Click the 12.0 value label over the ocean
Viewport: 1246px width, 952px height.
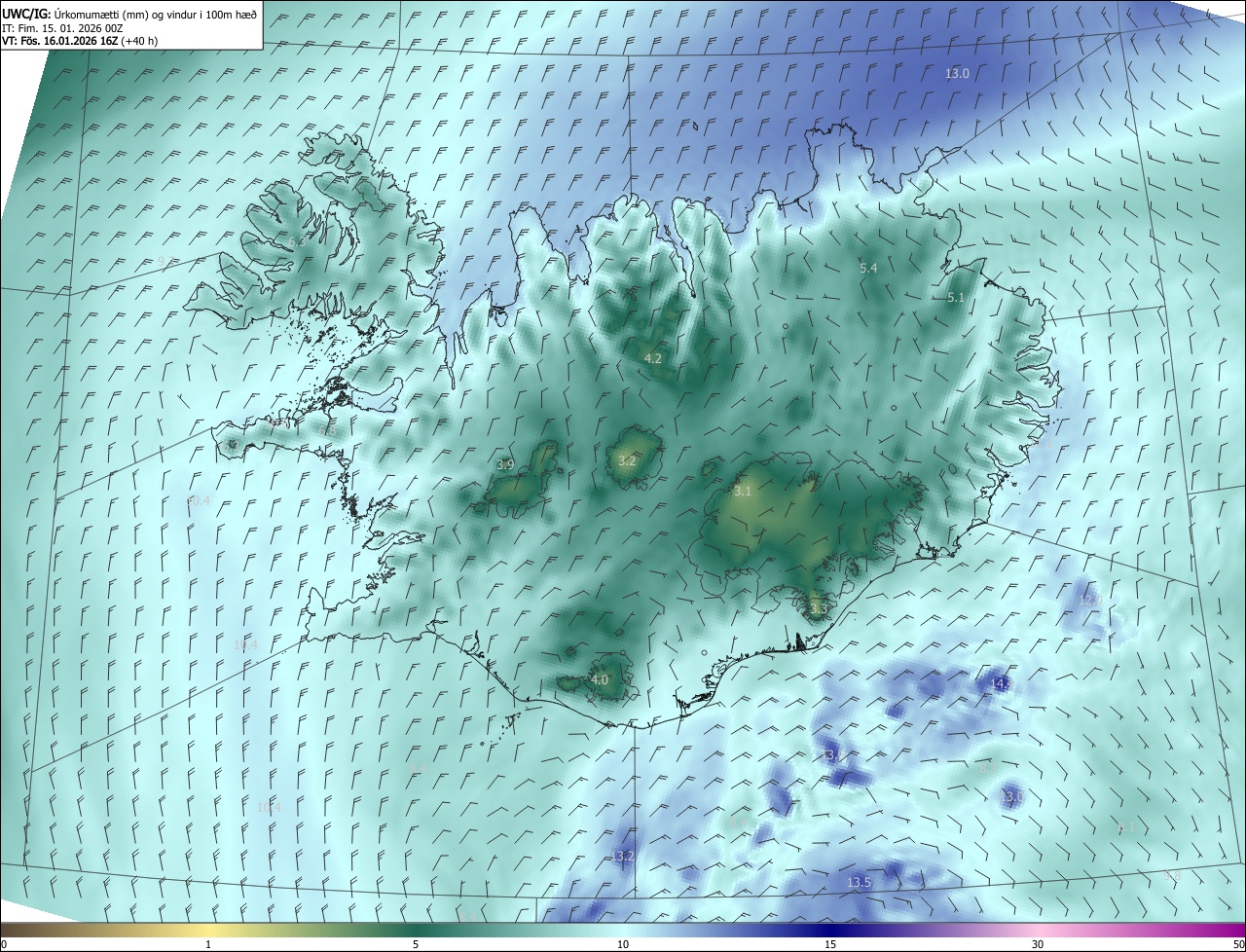(x=1090, y=600)
